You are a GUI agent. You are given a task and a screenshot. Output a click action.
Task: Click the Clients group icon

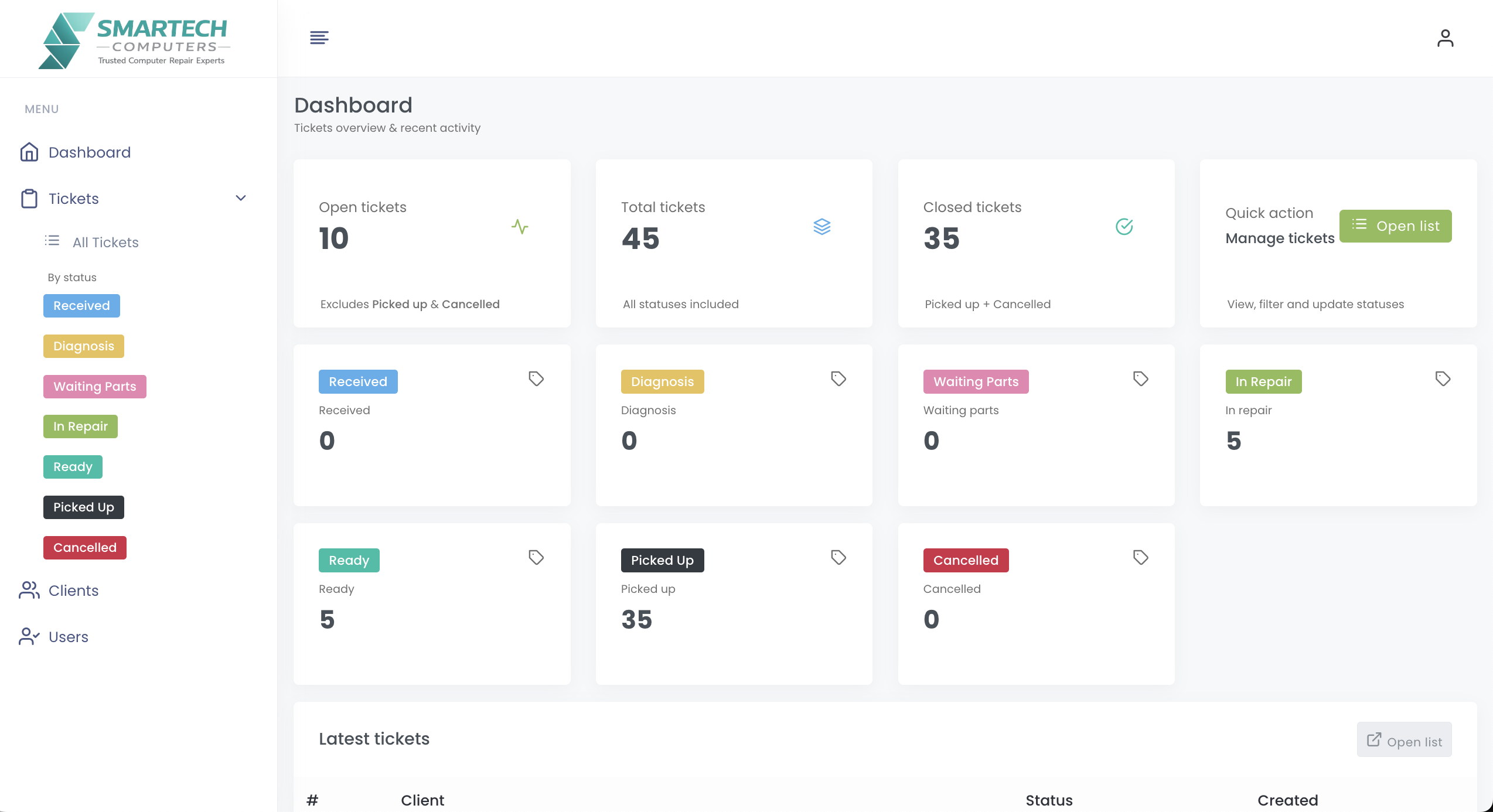click(x=29, y=590)
